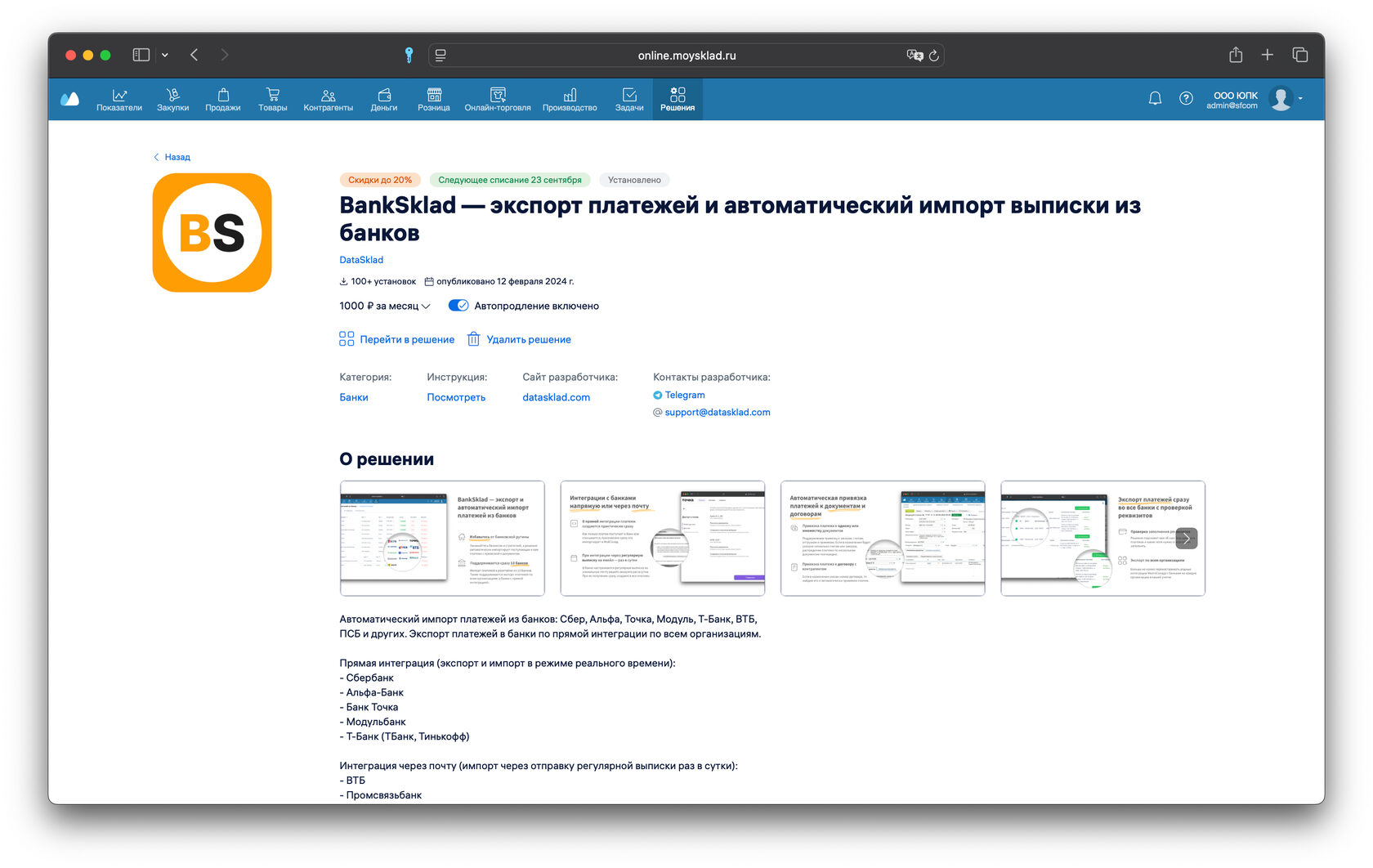Open the Товары section
The height and width of the screenshot is (868, 1373).
click(273, 100)
